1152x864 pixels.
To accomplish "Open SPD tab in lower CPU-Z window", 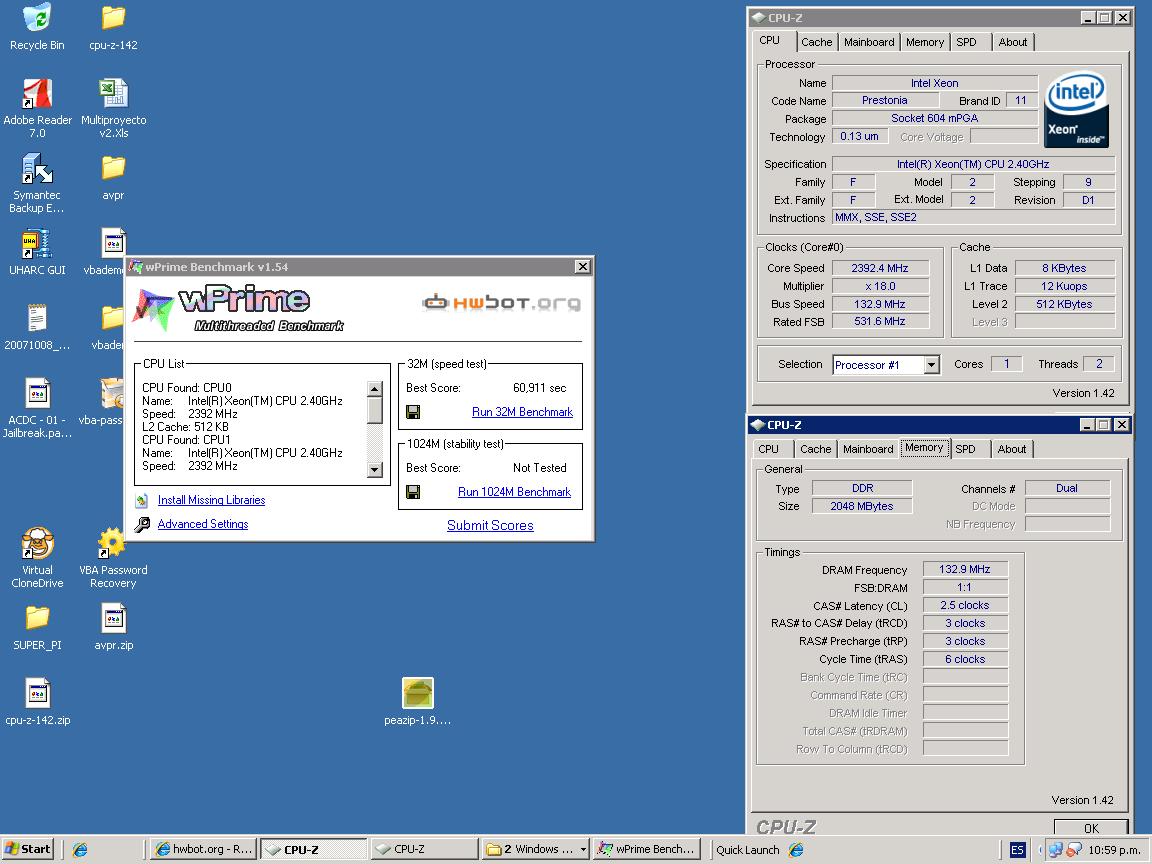I will [965, 449].
